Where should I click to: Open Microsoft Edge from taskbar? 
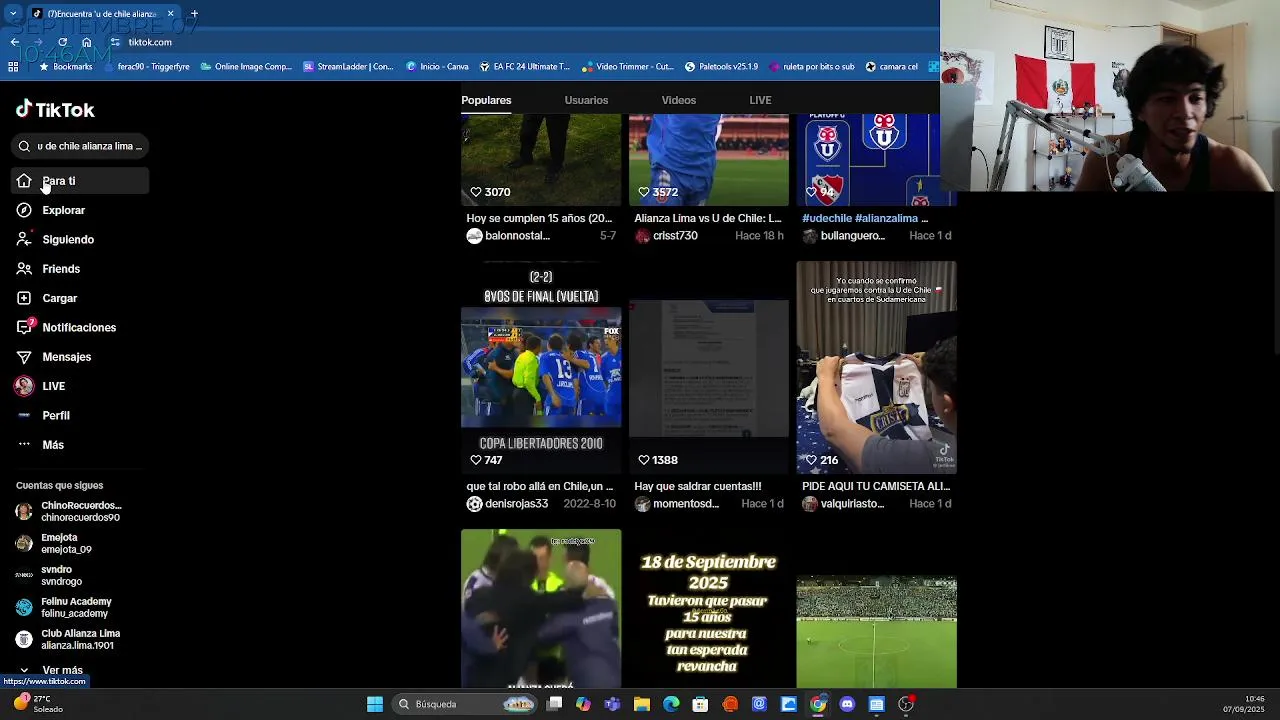coord(671,704)
